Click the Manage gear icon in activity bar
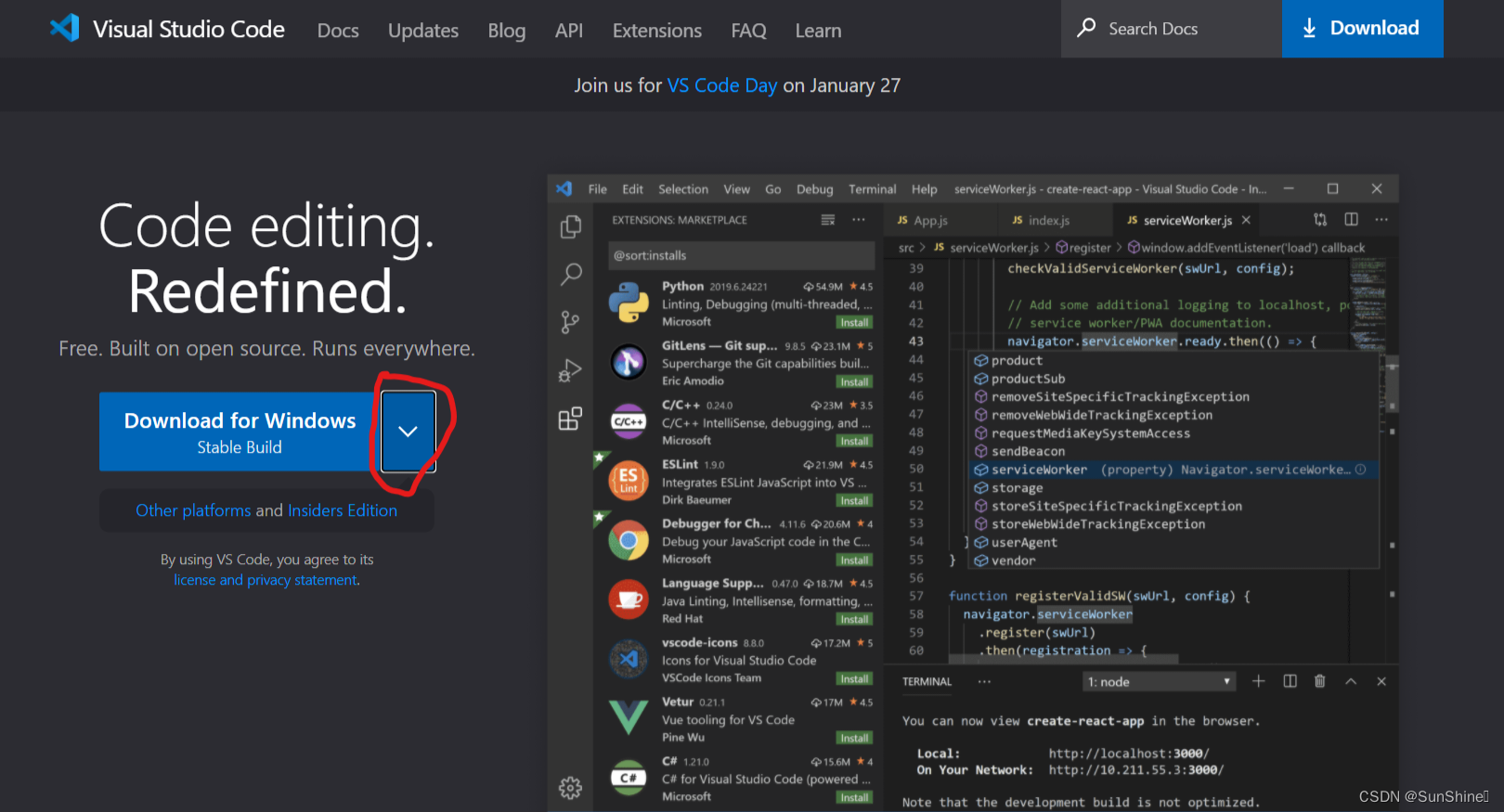 pos(570,788)
